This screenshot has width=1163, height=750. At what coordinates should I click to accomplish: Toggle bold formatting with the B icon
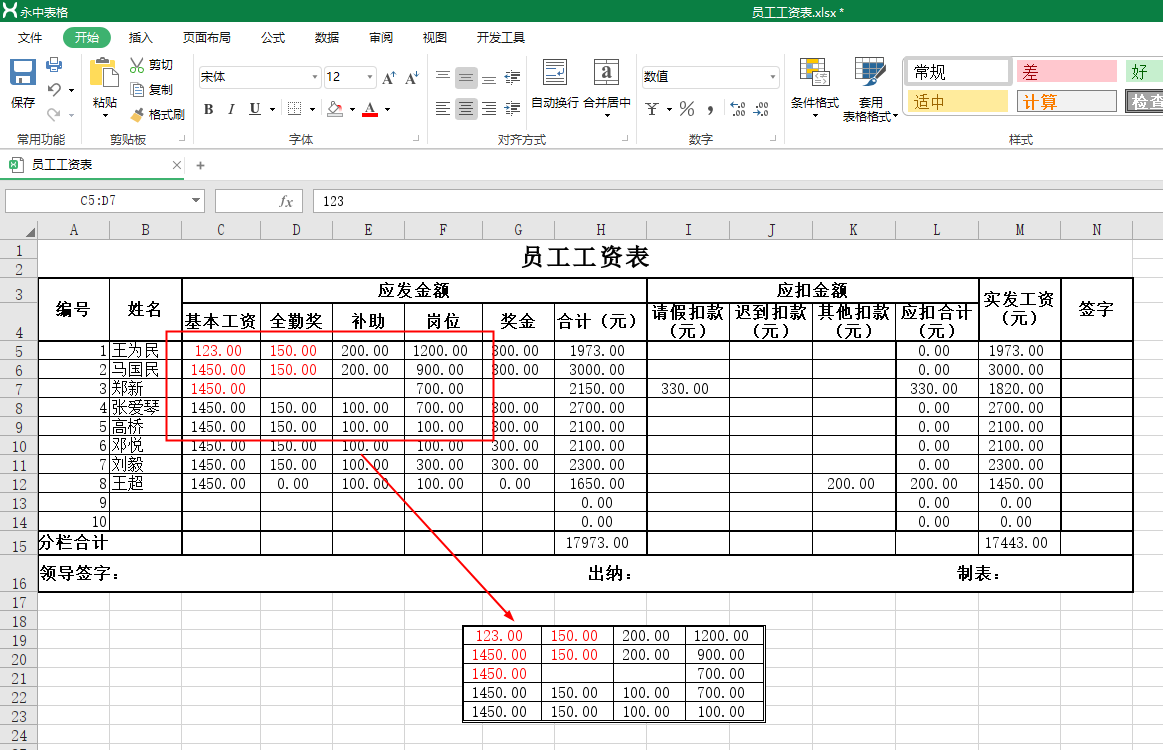(208, 110)
